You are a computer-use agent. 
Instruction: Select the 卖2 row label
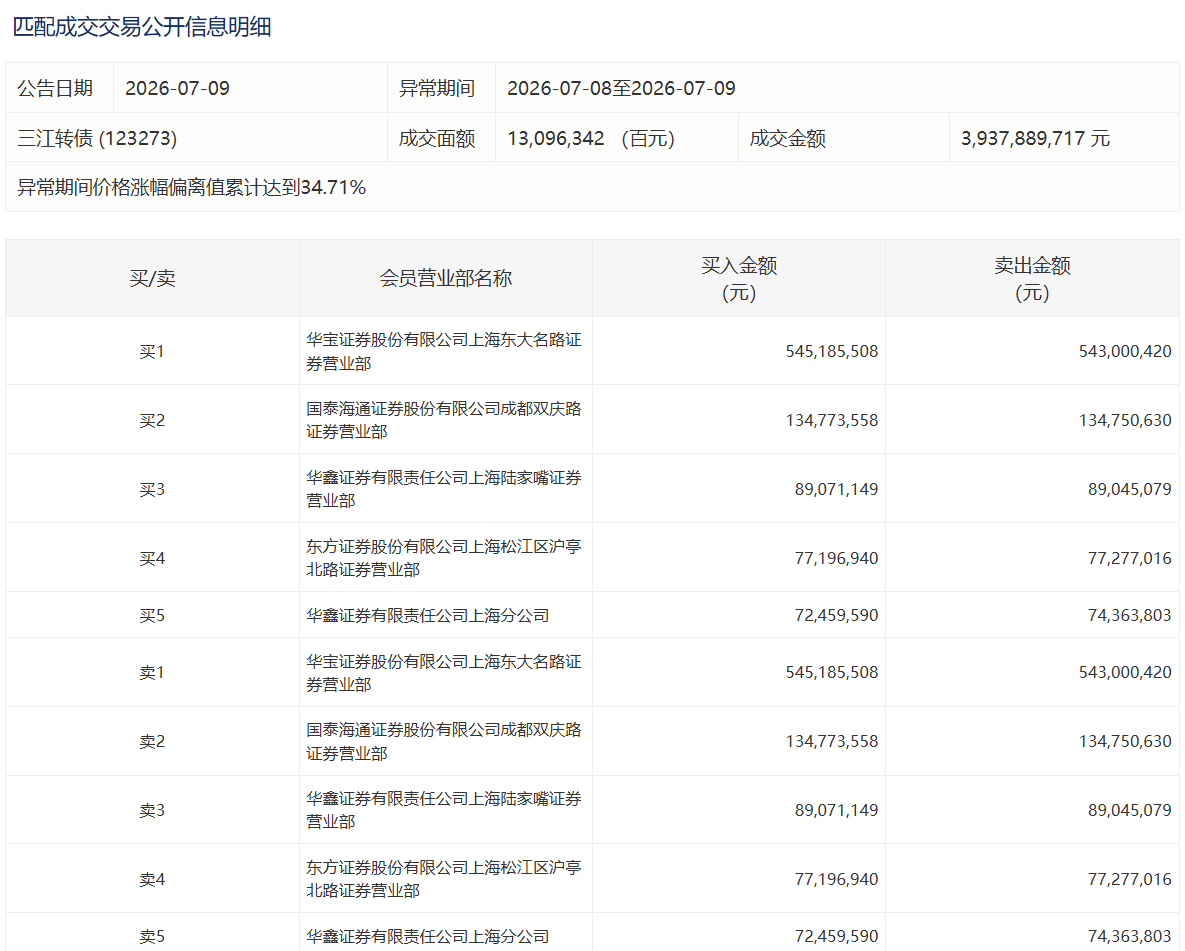(152, 742)
